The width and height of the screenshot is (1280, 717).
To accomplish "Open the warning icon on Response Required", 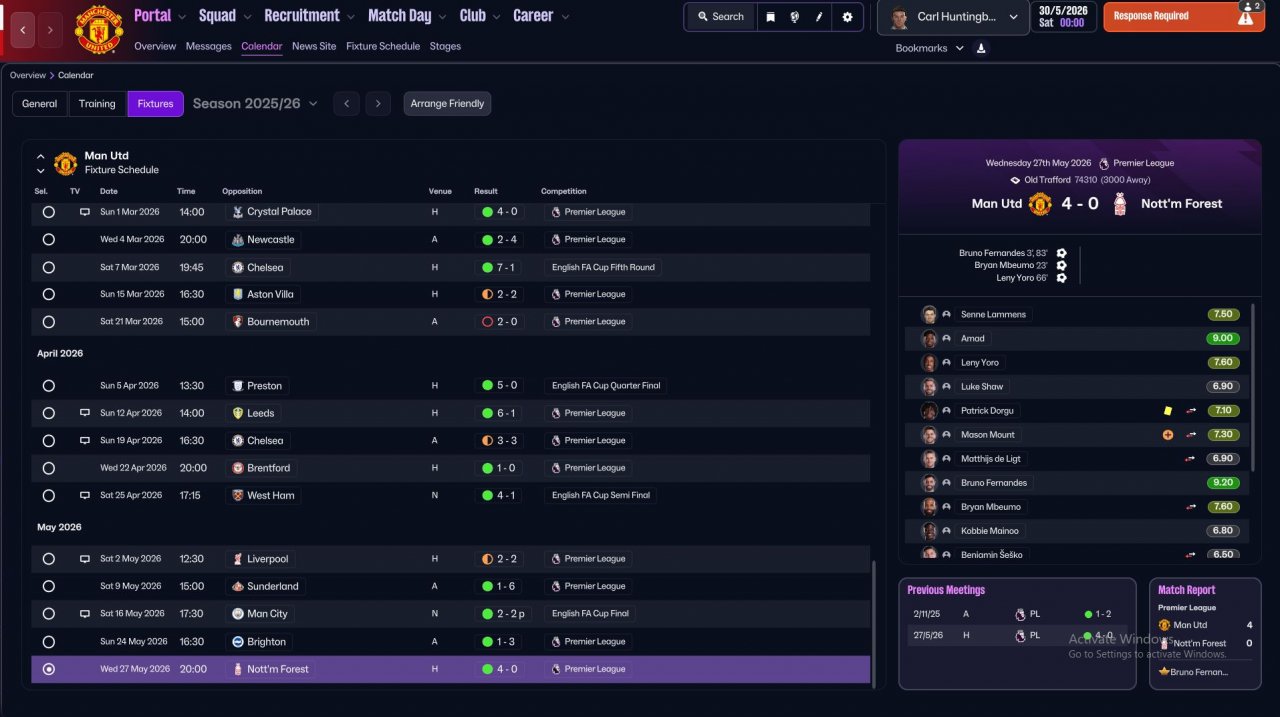I will tap(1245, 17).
